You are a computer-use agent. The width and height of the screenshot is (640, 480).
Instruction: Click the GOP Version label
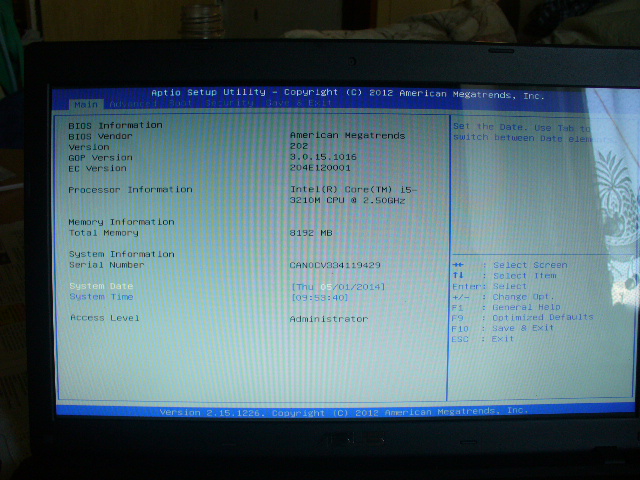tap(100, 158)
